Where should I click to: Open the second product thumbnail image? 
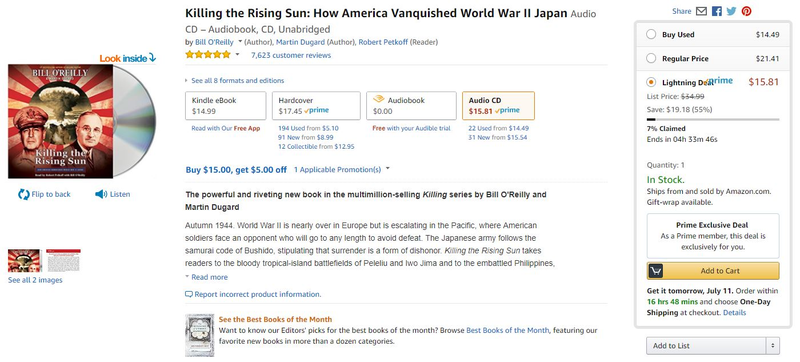pos(63,261)
